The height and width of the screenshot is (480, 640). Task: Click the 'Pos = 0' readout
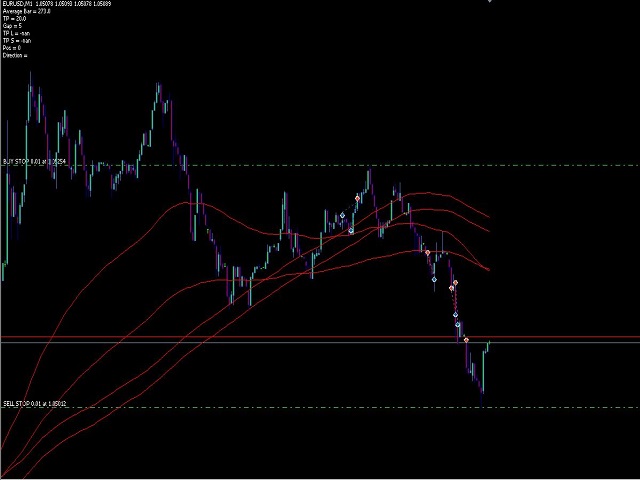tap(12, 48)
